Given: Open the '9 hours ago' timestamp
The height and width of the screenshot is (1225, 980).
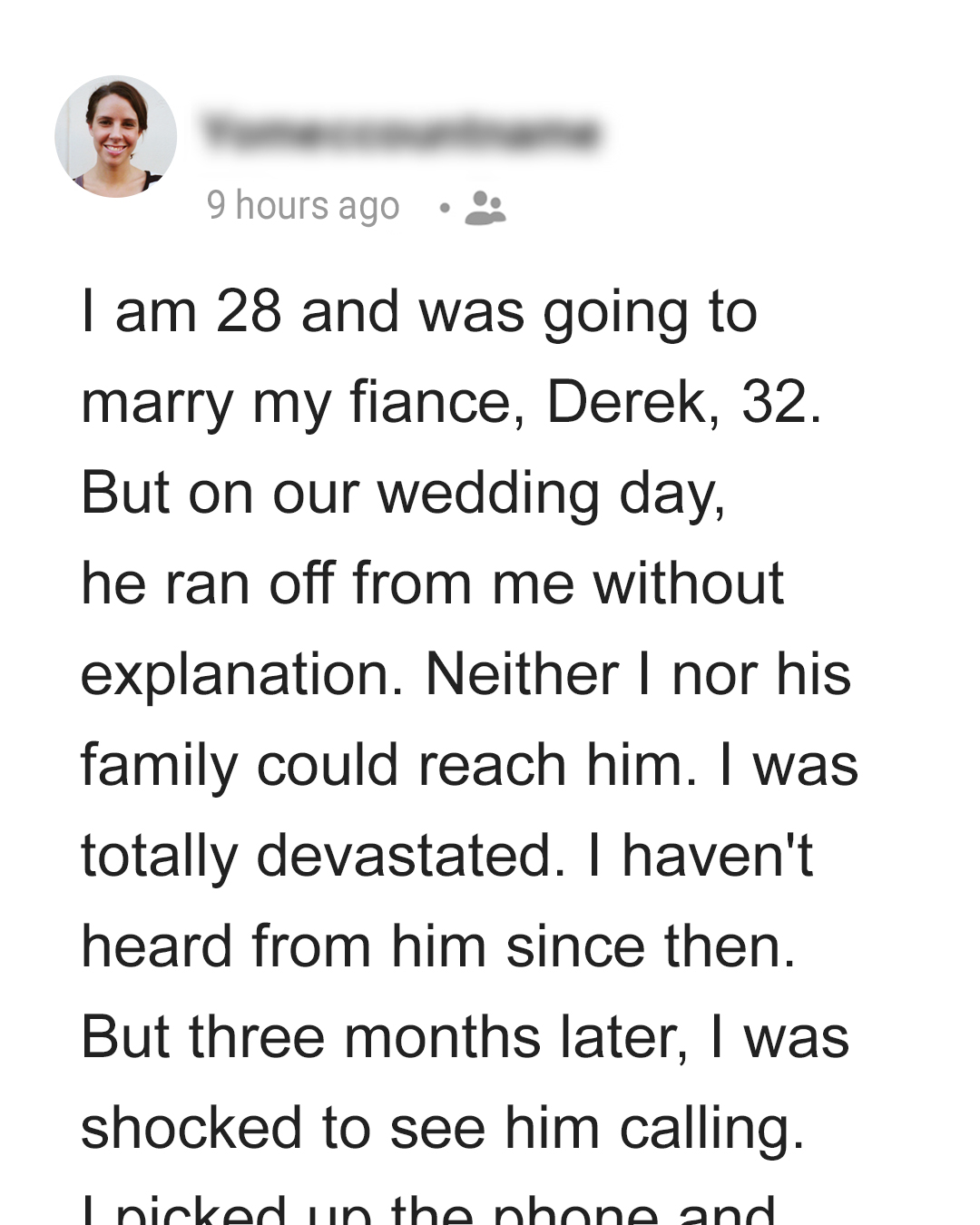Looking at the screenshot, I should pyautogui.click(x=303, y=206).
